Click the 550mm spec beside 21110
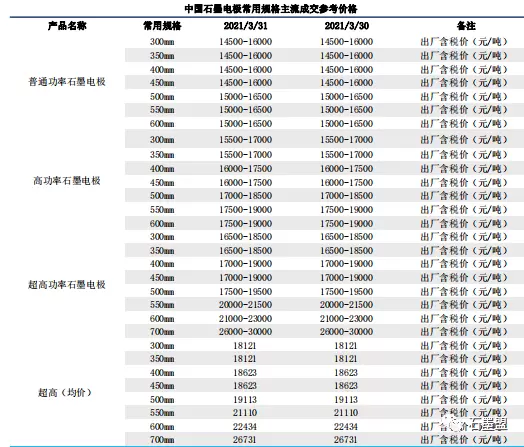 click(162, 413)
